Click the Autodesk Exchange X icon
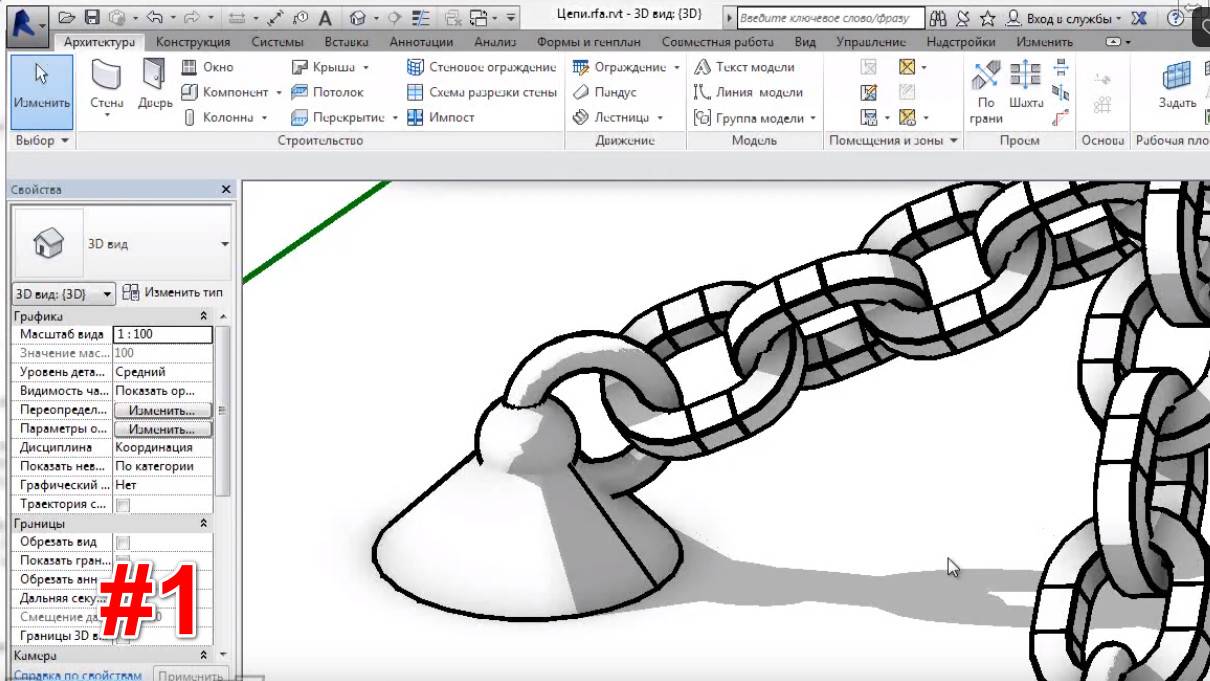 [1138, 18]
